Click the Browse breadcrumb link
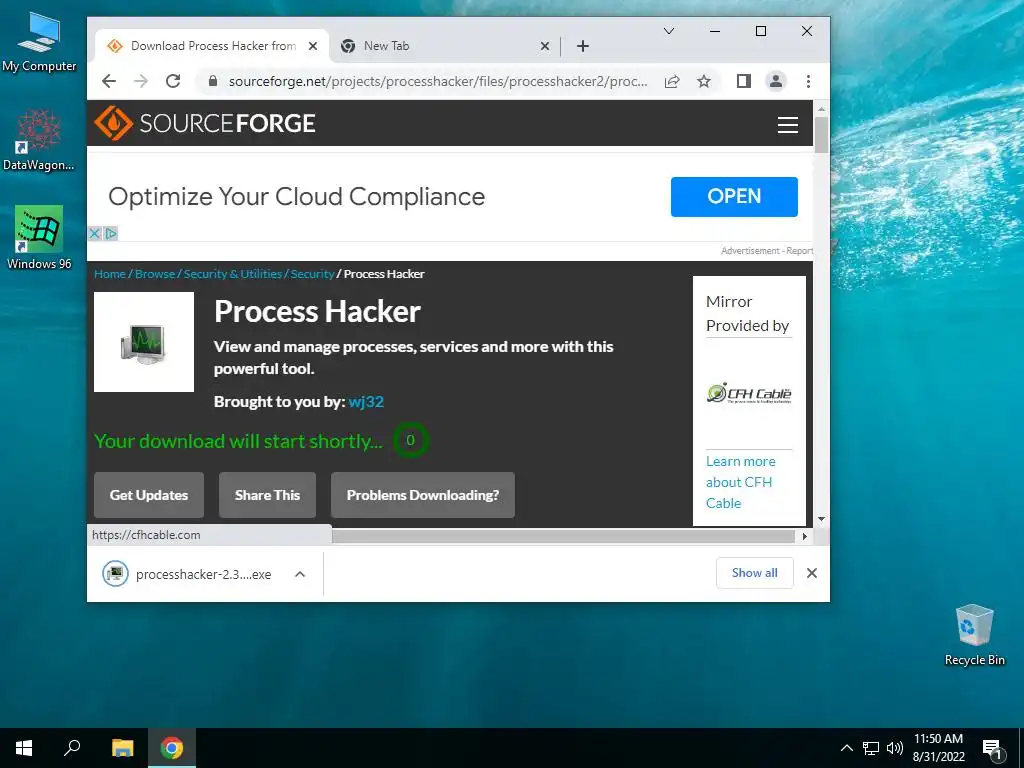 click(x=155, y=274)
